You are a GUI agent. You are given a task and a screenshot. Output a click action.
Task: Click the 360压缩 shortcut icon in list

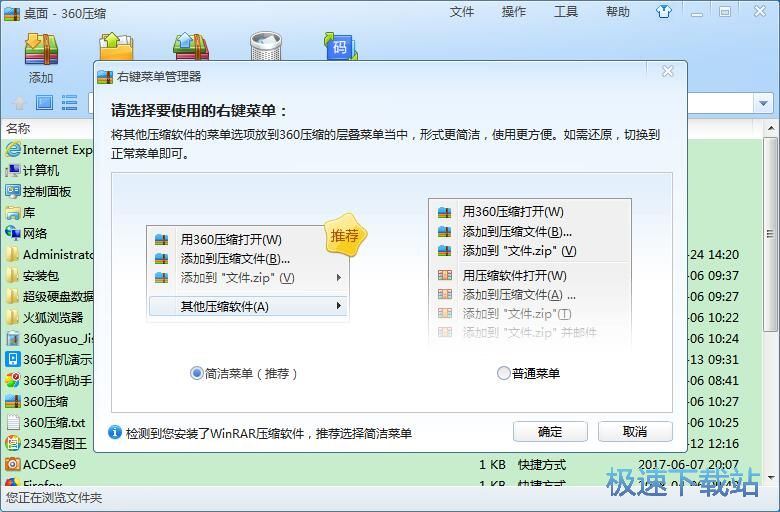coord(13,401)
